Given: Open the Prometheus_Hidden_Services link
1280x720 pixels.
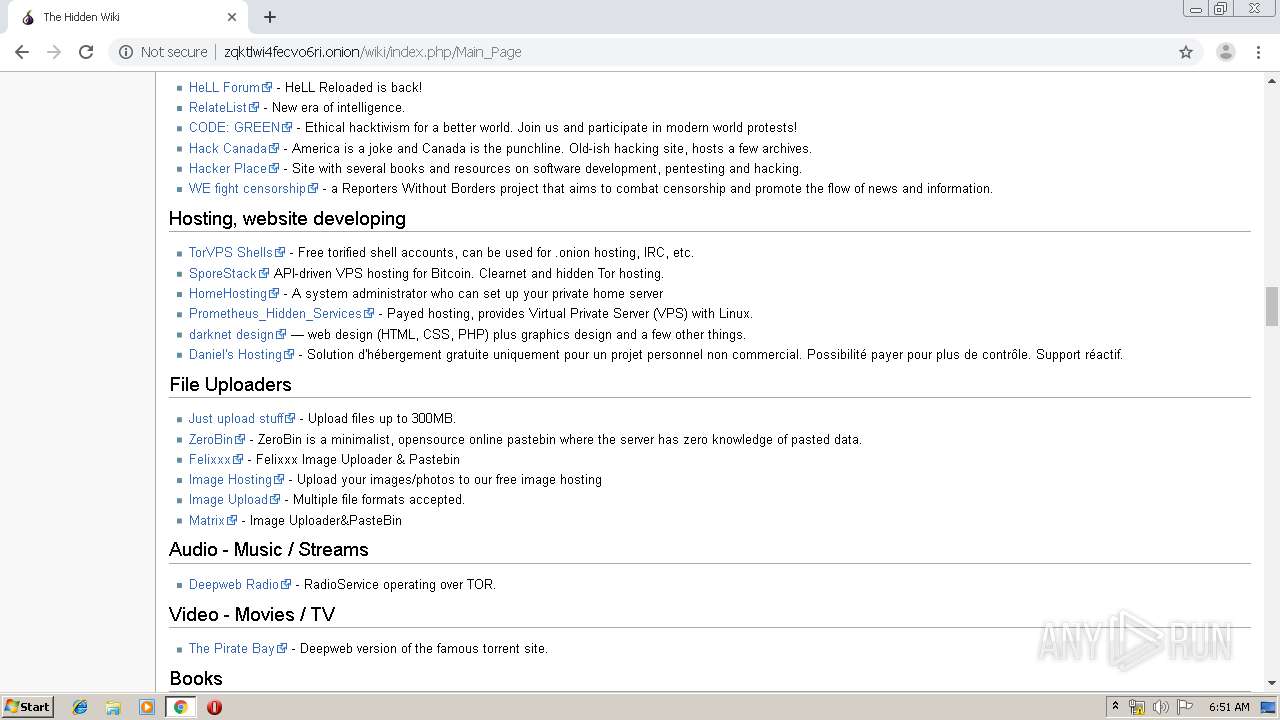Looking at the screenshot, I should click(275, 313).
